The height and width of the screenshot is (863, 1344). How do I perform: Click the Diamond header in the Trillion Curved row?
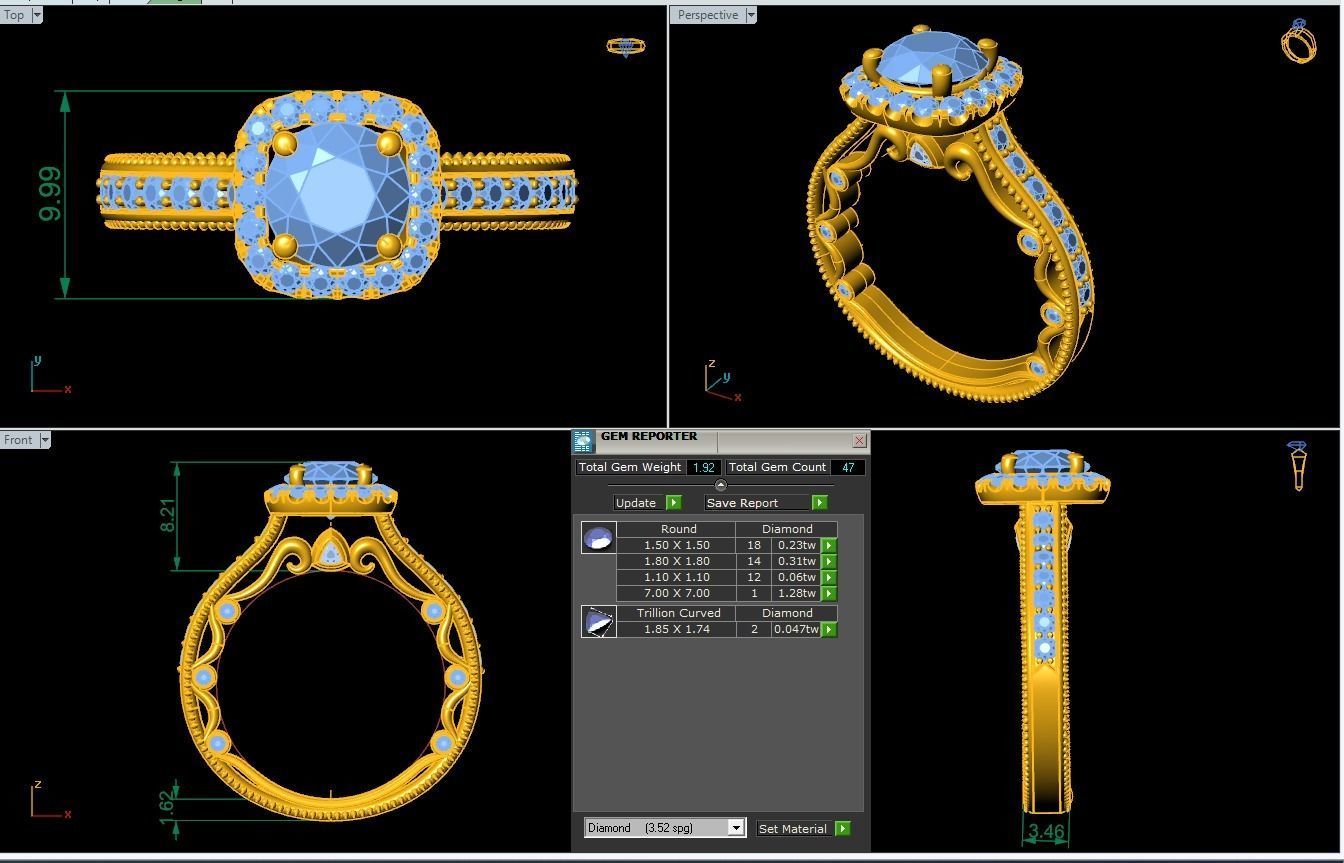[787, 613]
